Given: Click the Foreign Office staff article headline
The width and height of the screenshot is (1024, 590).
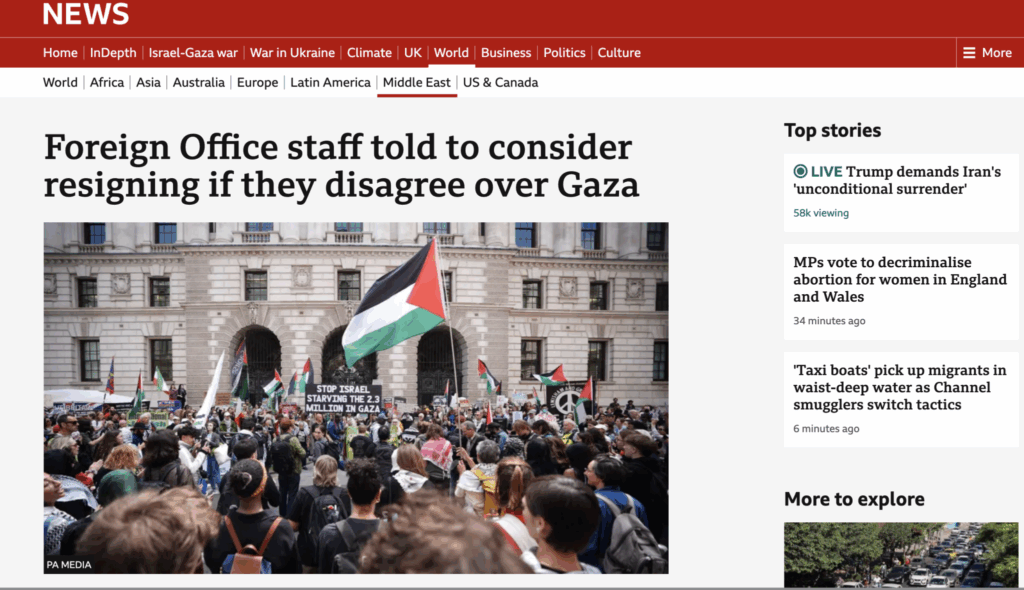Looking at the screenshot, I should (341, 166).
